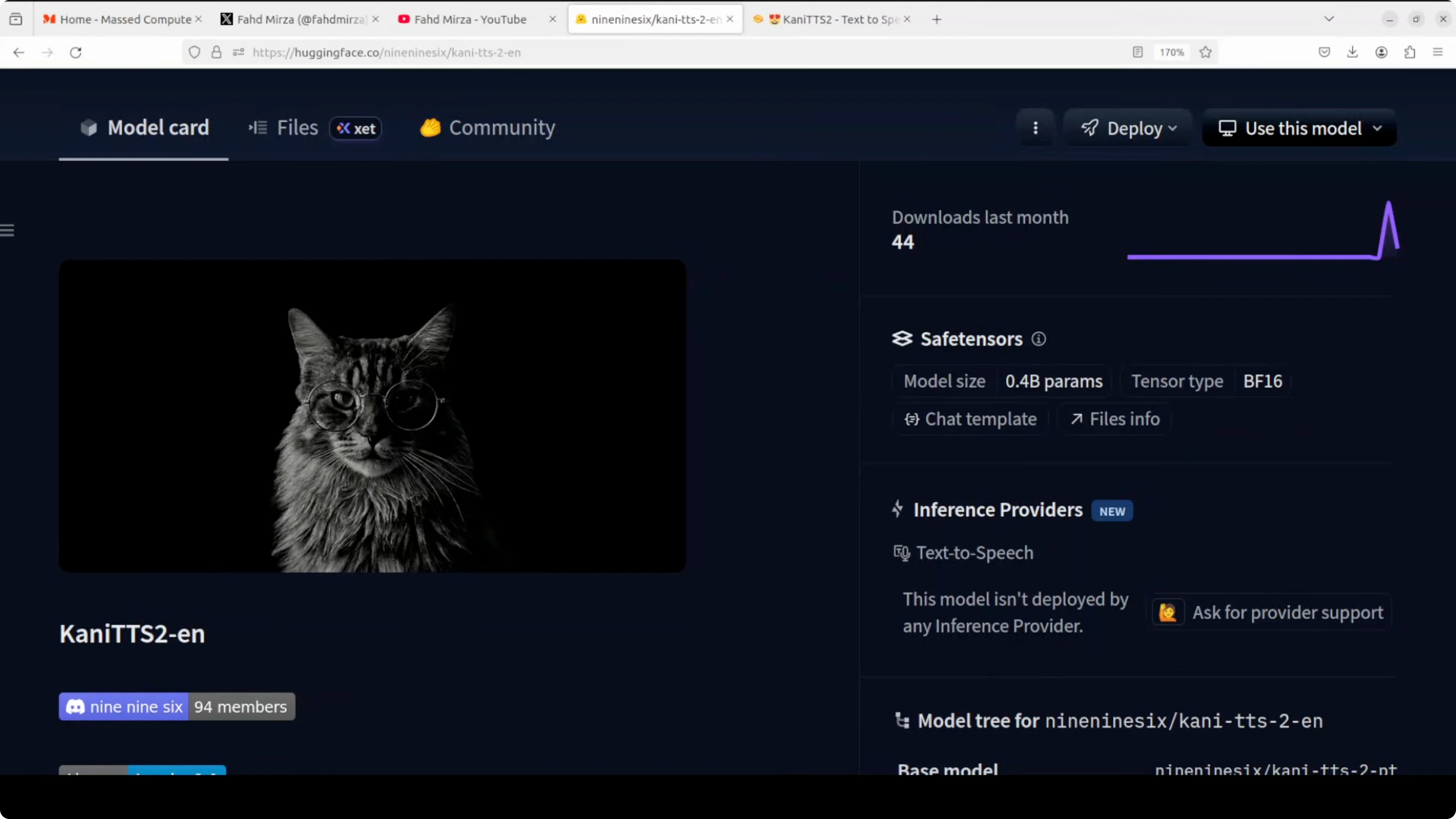Viewport: 1456px width, 819px height.
Task: Switch to the Files tab
Action: pos(297,128)
